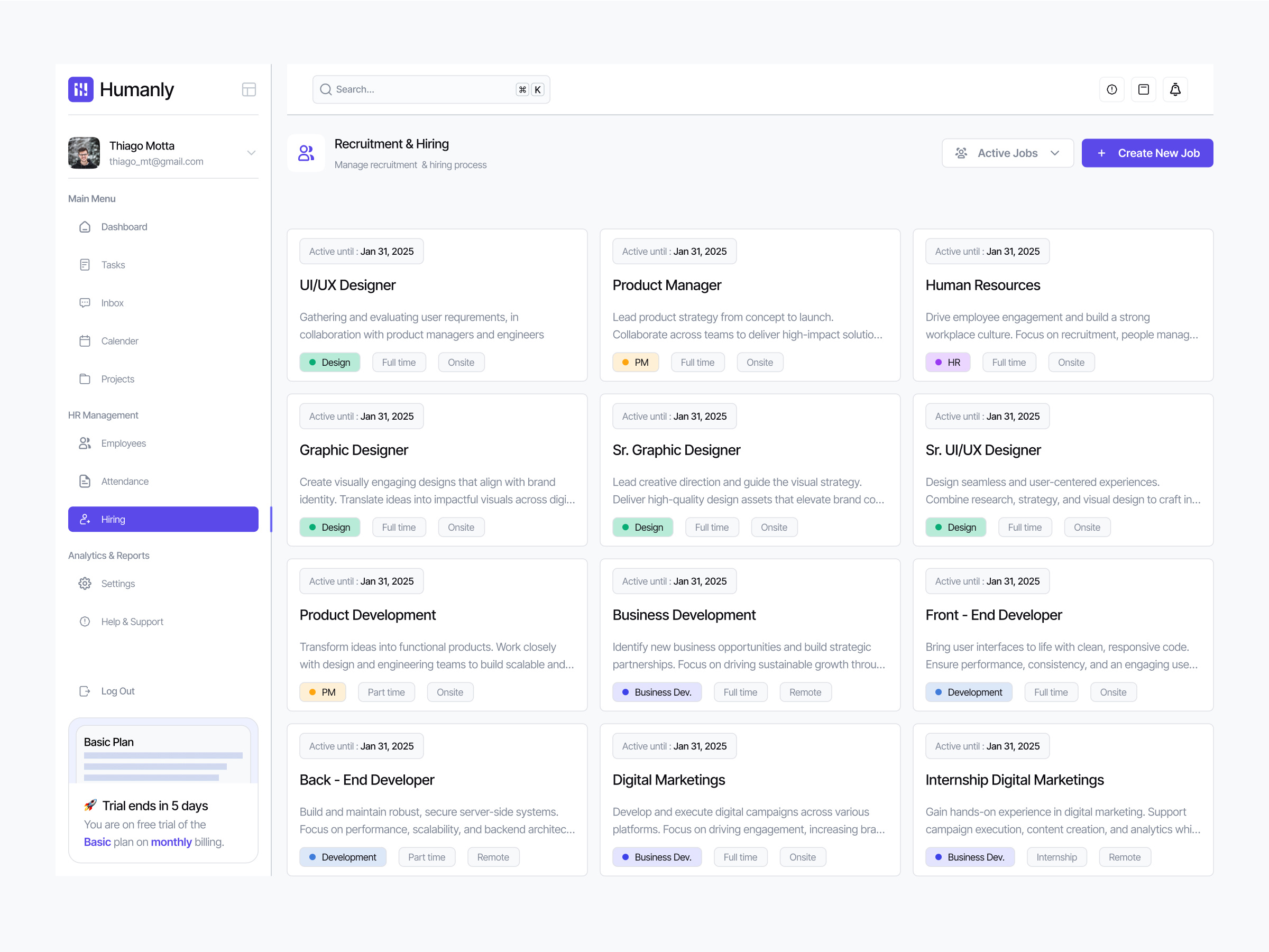Viewport: 1269px width, 952px height.
Task: Open the Front - End Developer job card
Action: click(993, 615)
